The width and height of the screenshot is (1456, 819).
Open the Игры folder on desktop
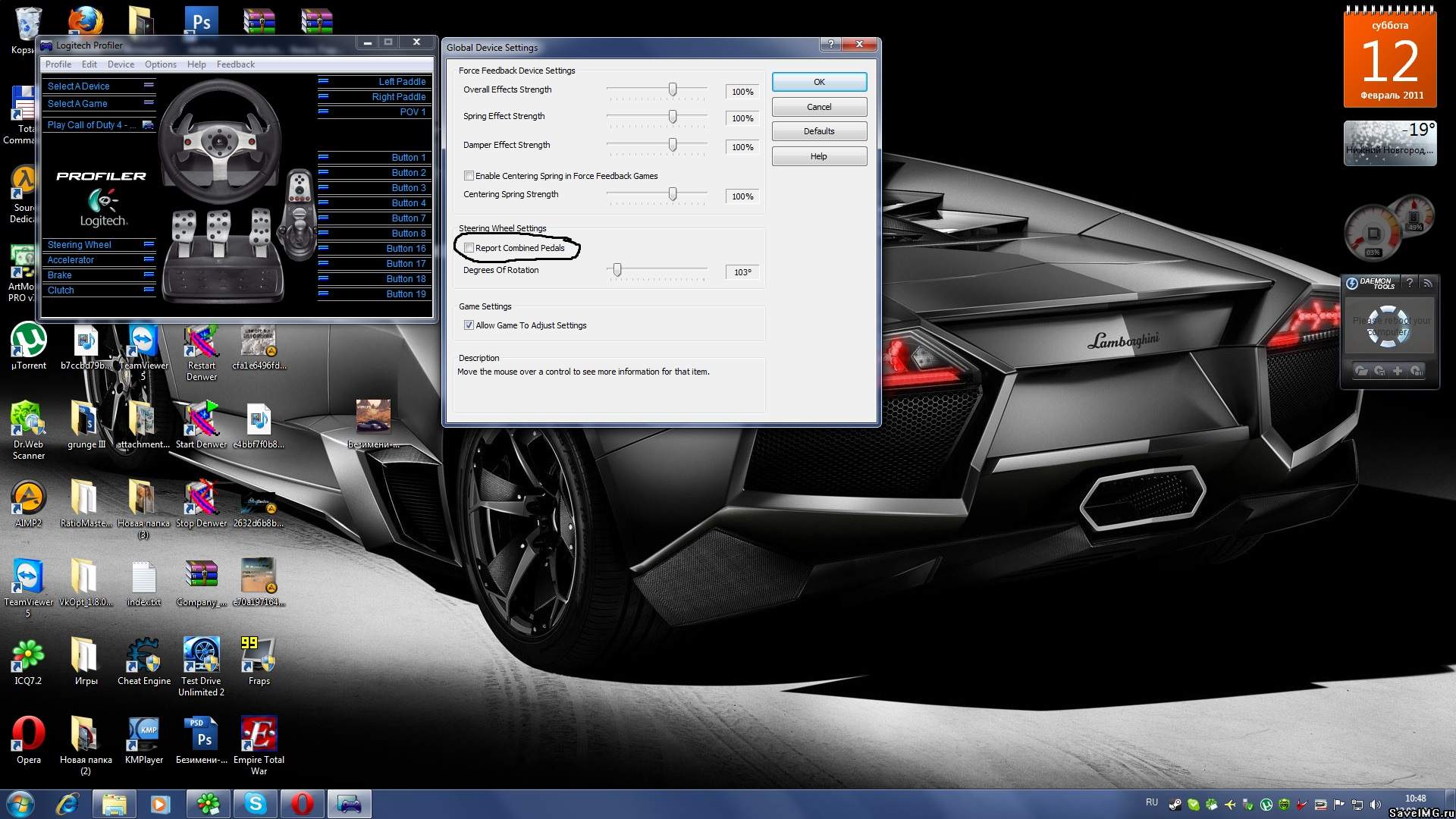coord(86,661)
